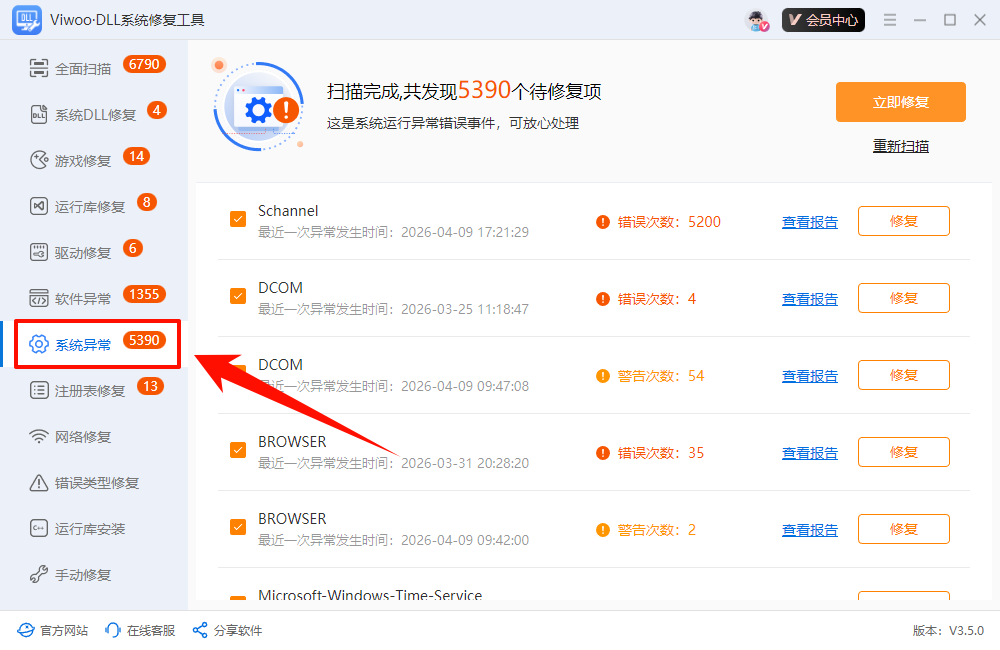Open the game repair (游戏修复) icon
The width and height of the screenshot is (1000, 650).
[x=39, y=160]
